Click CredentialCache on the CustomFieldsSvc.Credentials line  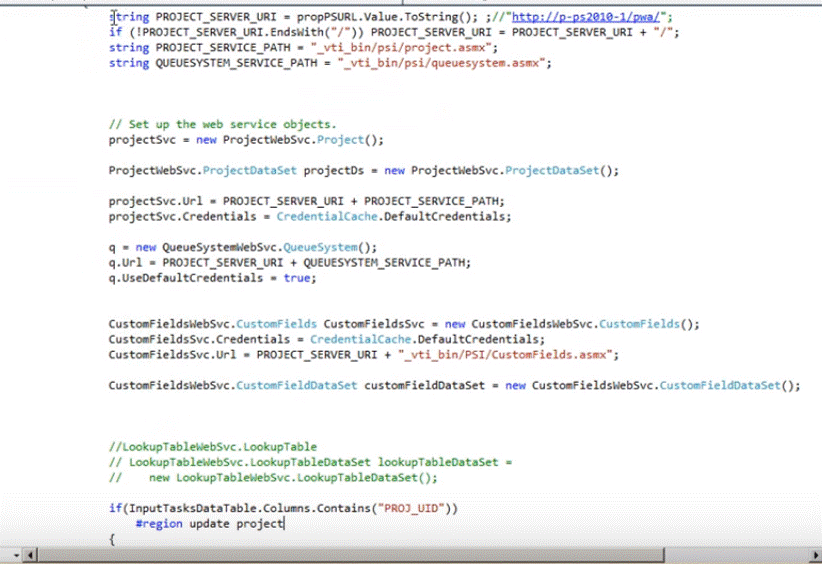360,340
